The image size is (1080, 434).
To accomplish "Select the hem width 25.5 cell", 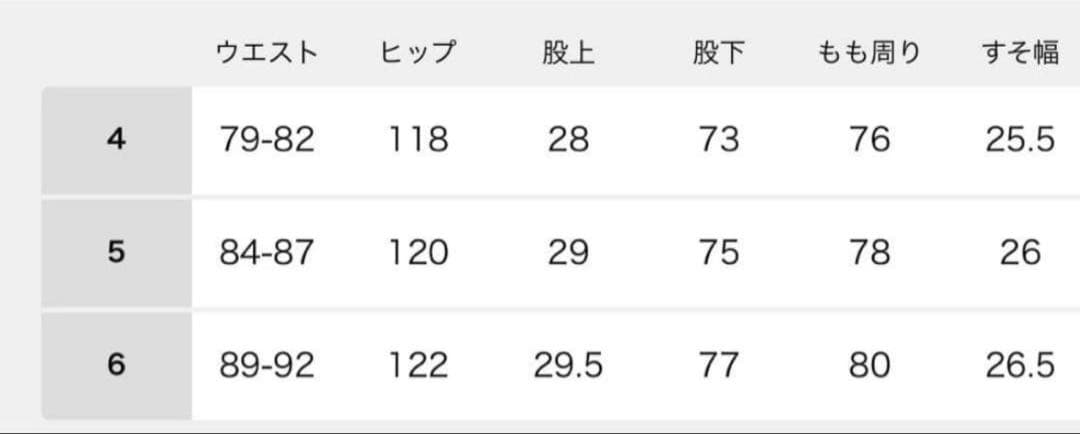I will (1020, 140).
